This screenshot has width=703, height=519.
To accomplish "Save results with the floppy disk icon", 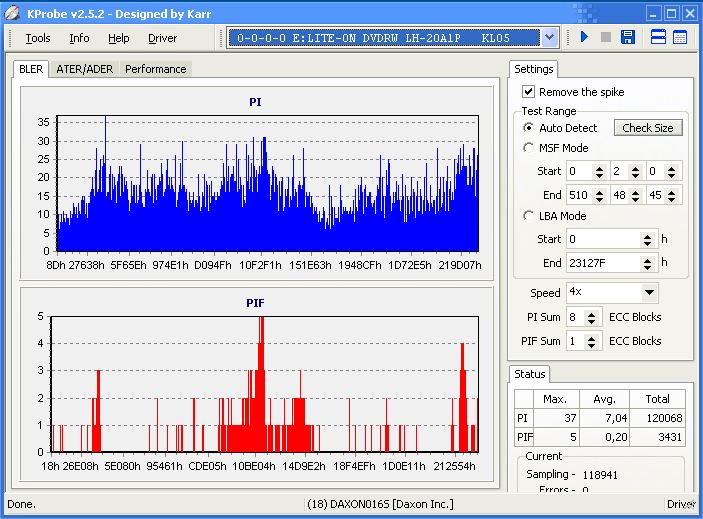I will (628, 38).
